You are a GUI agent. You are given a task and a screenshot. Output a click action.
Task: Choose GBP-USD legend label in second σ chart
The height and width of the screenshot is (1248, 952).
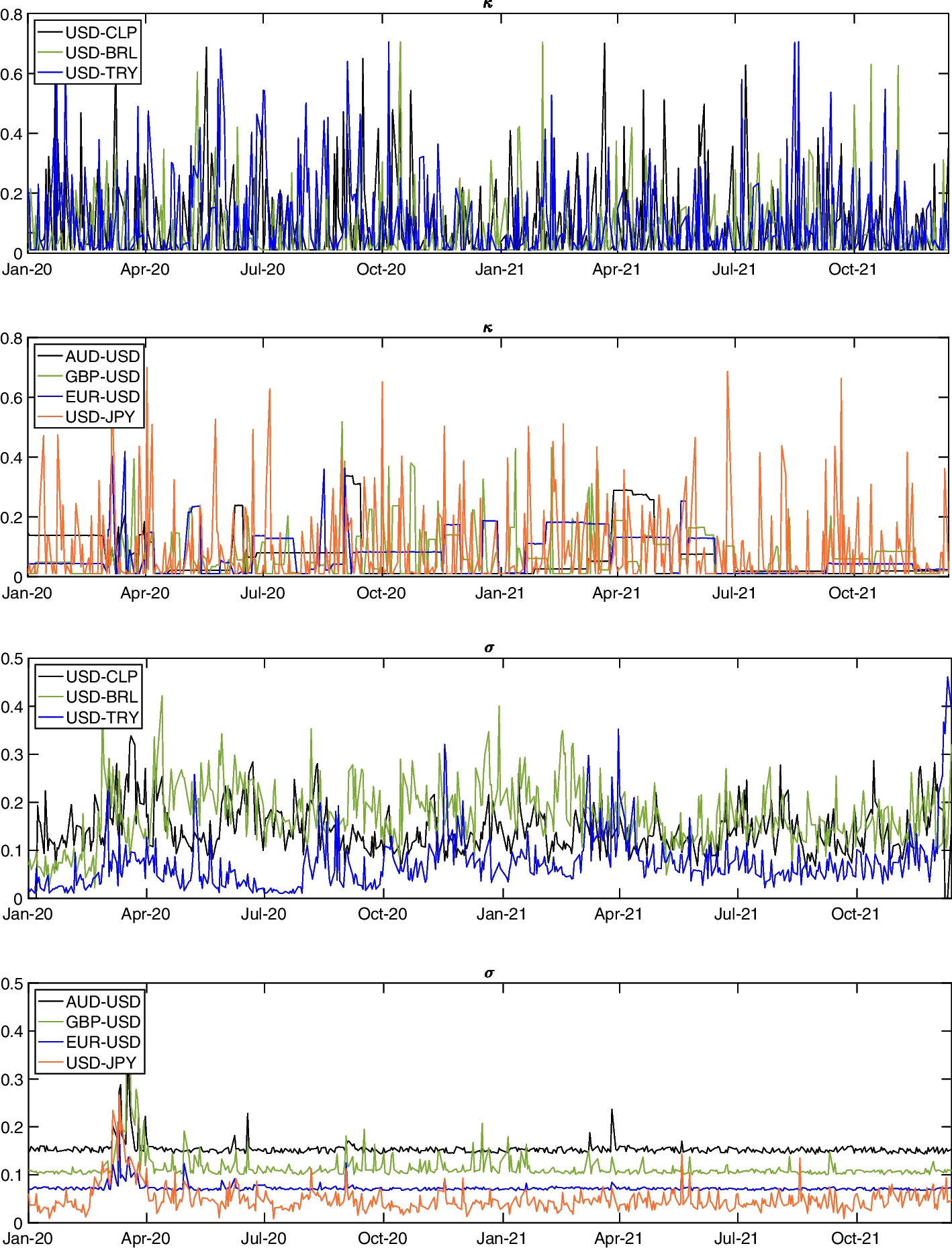[103, 1022]
